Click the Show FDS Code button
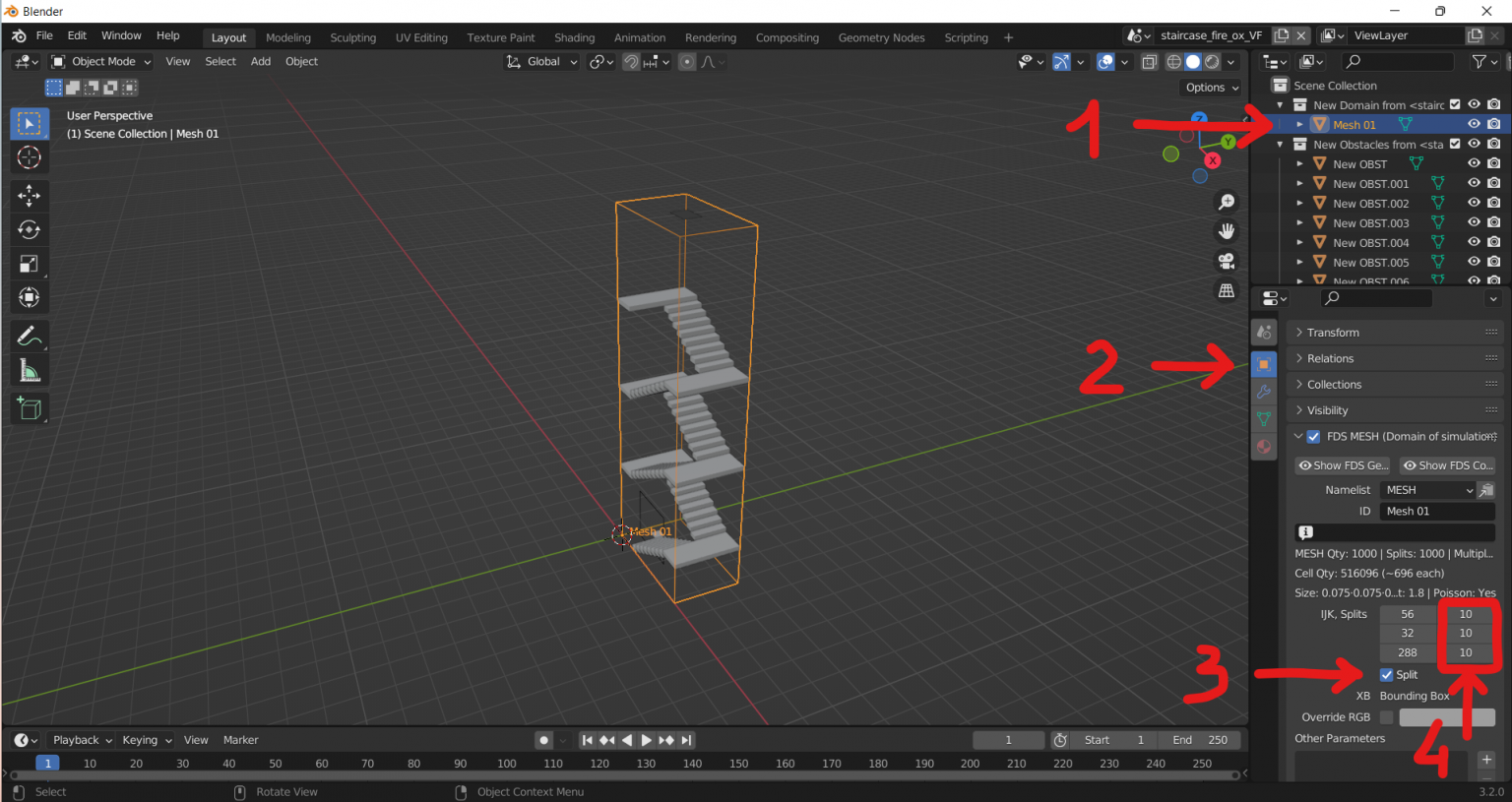The image size is (1512, 802). (x=1447, y=464)
